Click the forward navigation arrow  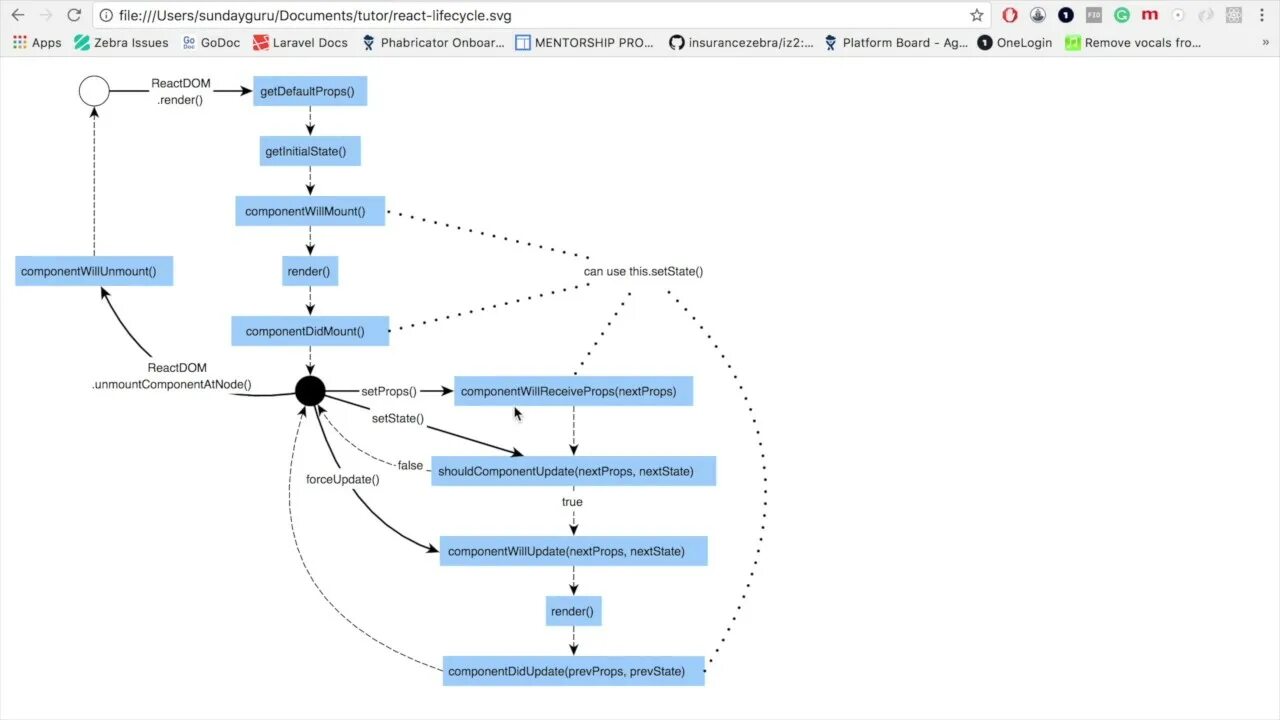45,15
